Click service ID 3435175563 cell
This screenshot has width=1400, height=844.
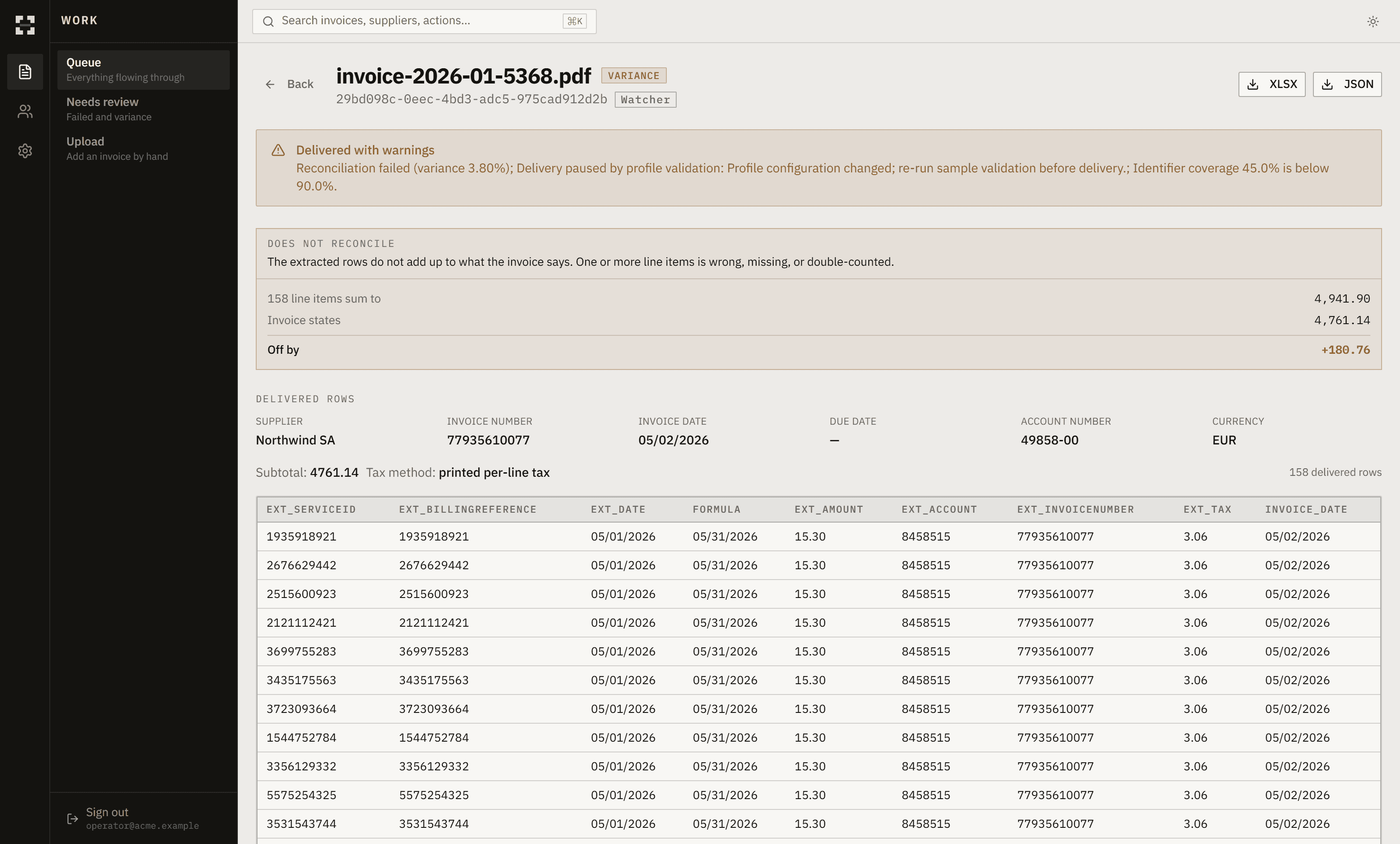301,680
